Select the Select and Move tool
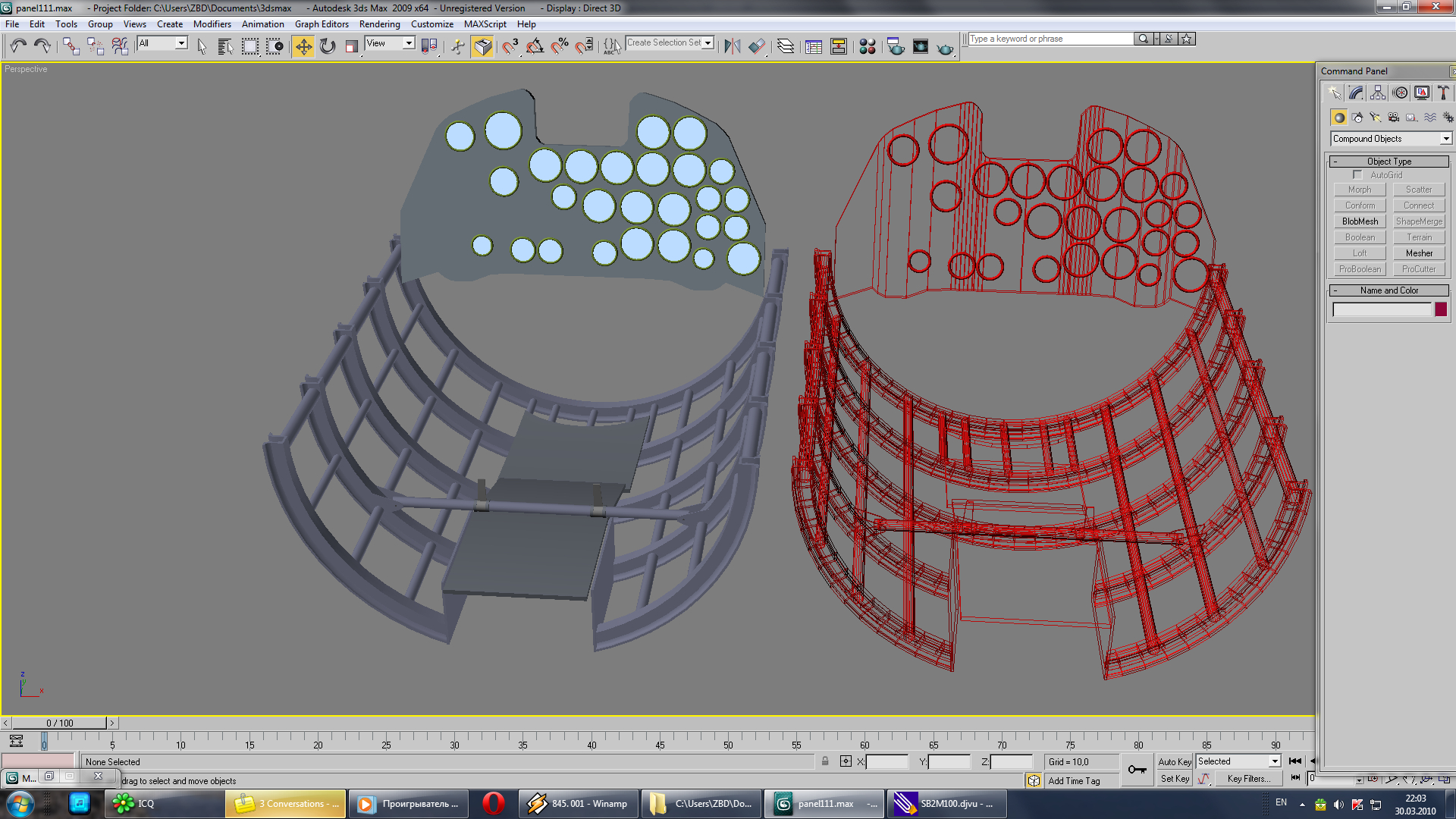Screen dimensions: 1456x819 [303, 47]
